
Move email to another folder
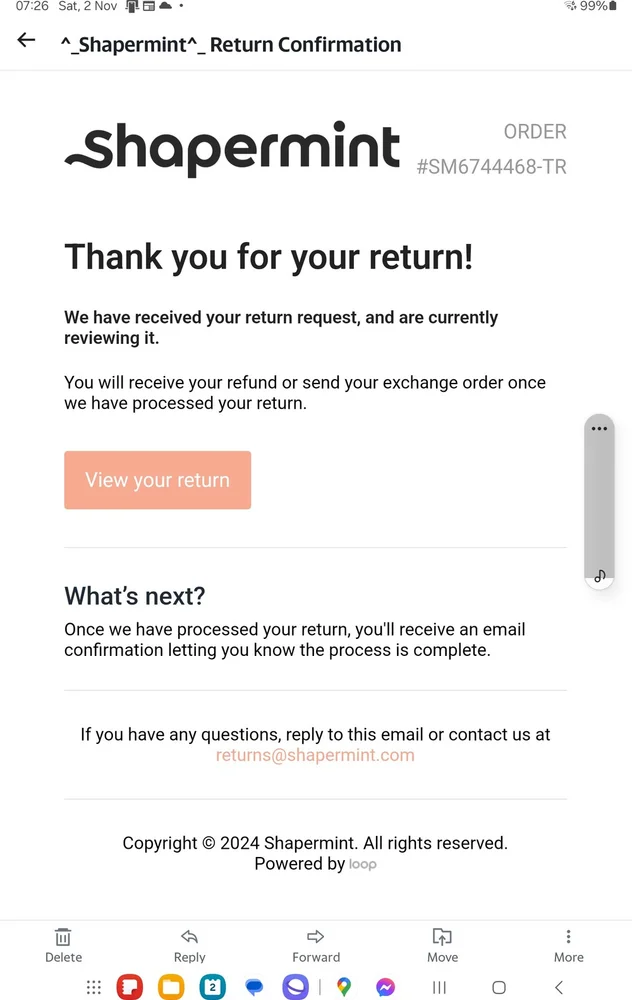[442, 944]
